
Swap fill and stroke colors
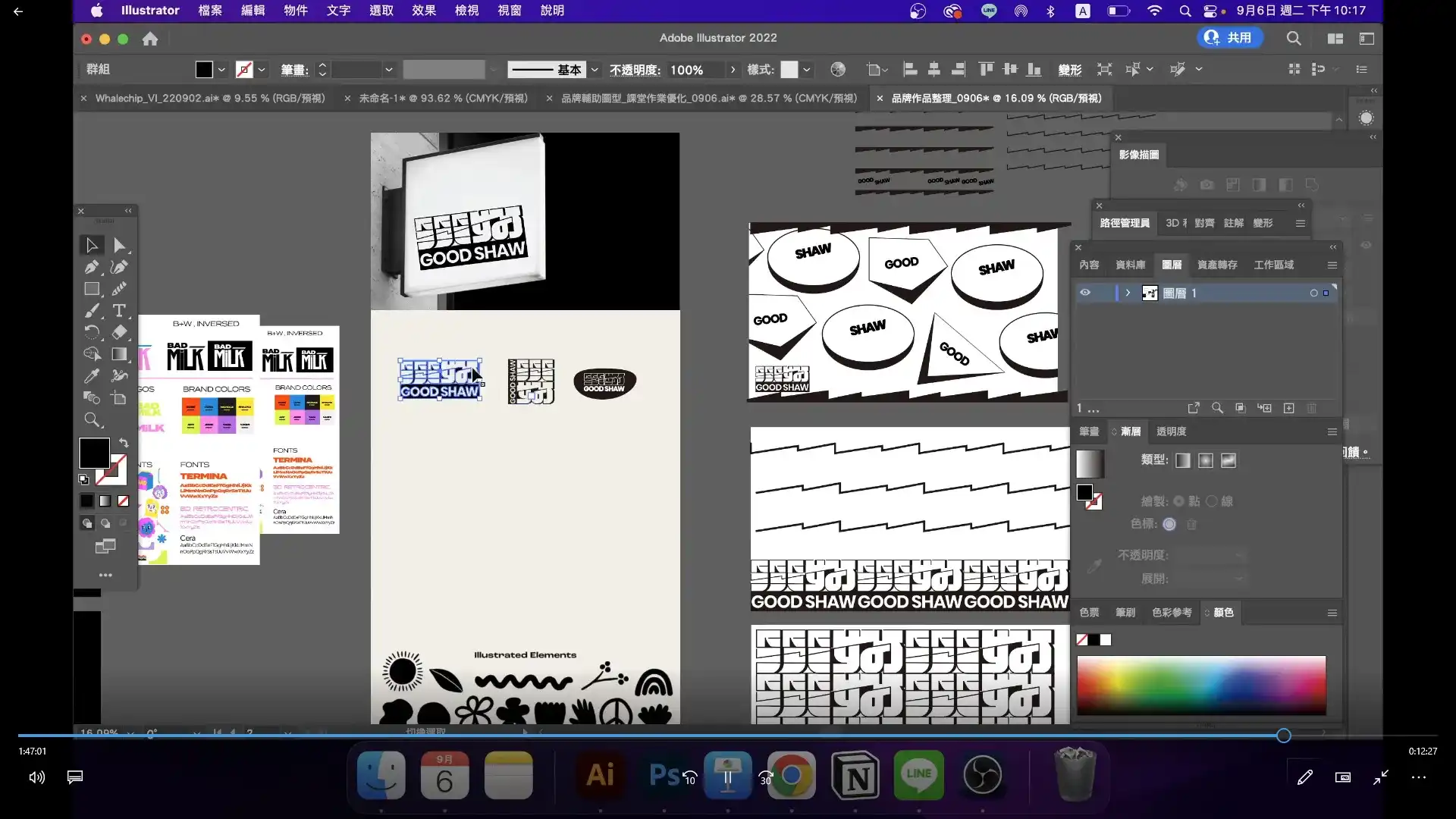[x=124, y=443]
